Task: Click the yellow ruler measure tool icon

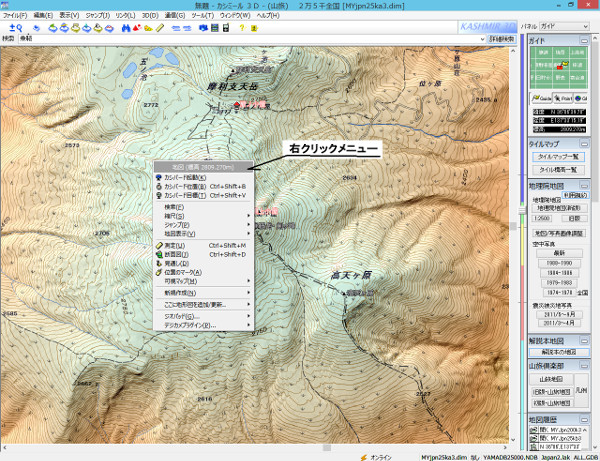Action: coord(160,28)
